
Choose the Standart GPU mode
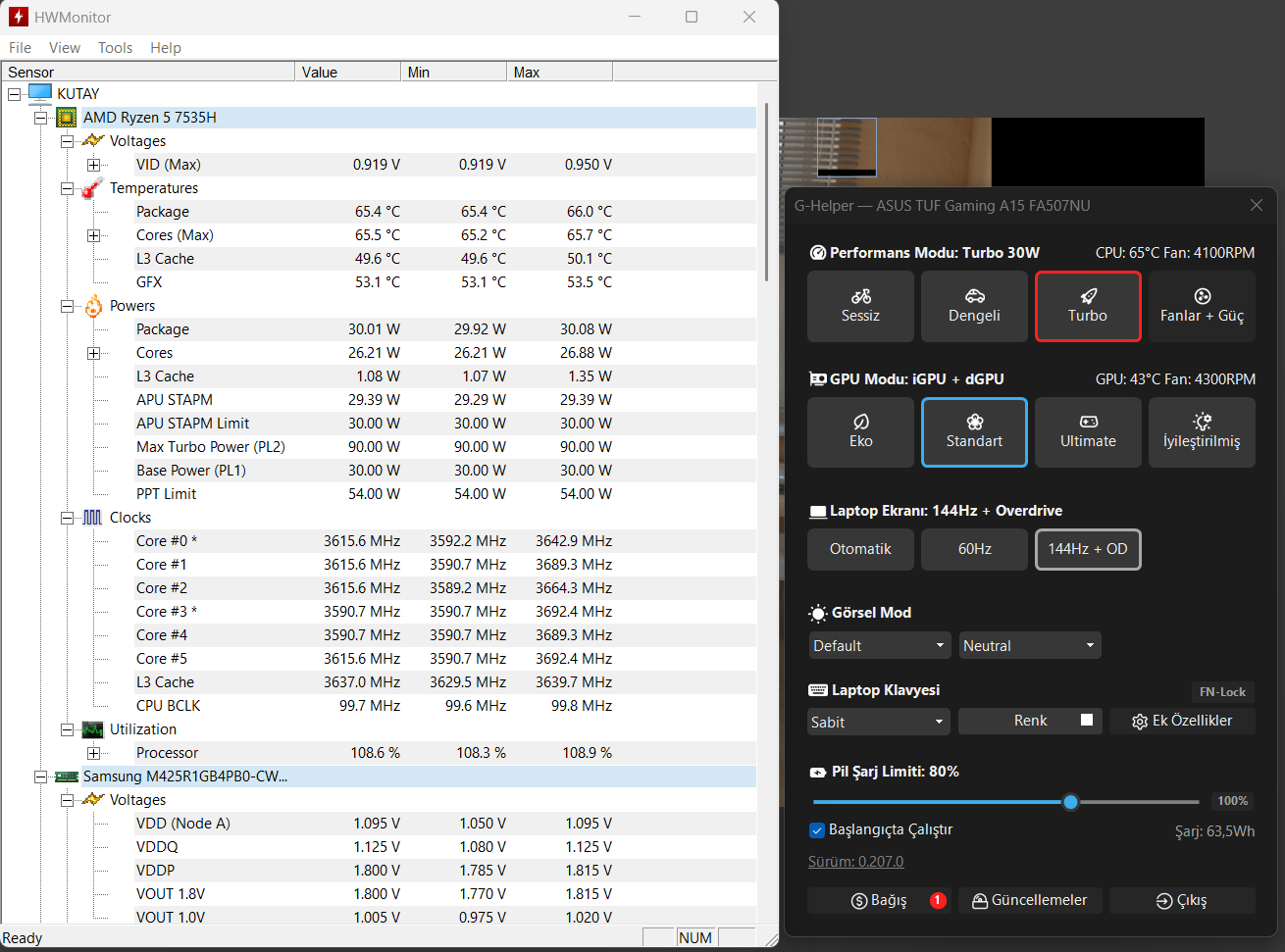pyautogui.click(x=974, y=432)
